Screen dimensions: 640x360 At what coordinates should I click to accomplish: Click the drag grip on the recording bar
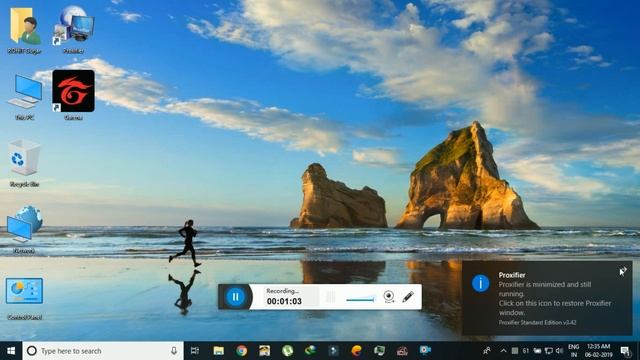pos(331,297)
